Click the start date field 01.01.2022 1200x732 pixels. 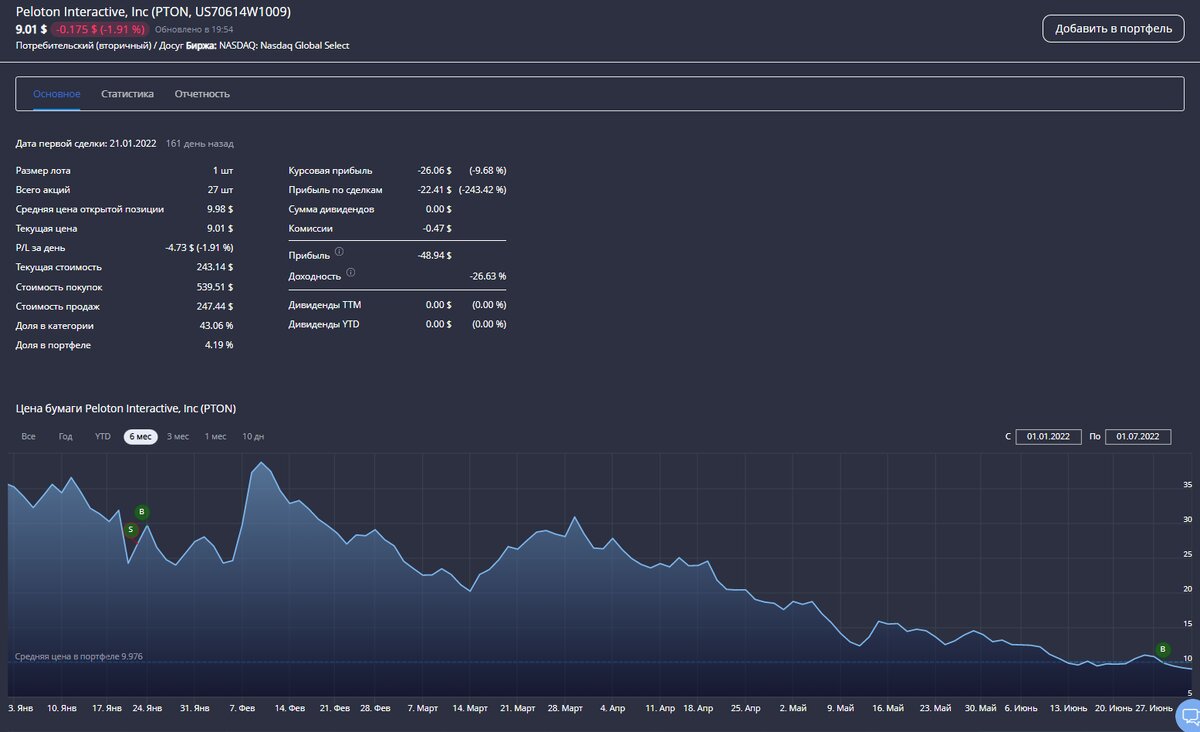click(x=1048, y=436)
